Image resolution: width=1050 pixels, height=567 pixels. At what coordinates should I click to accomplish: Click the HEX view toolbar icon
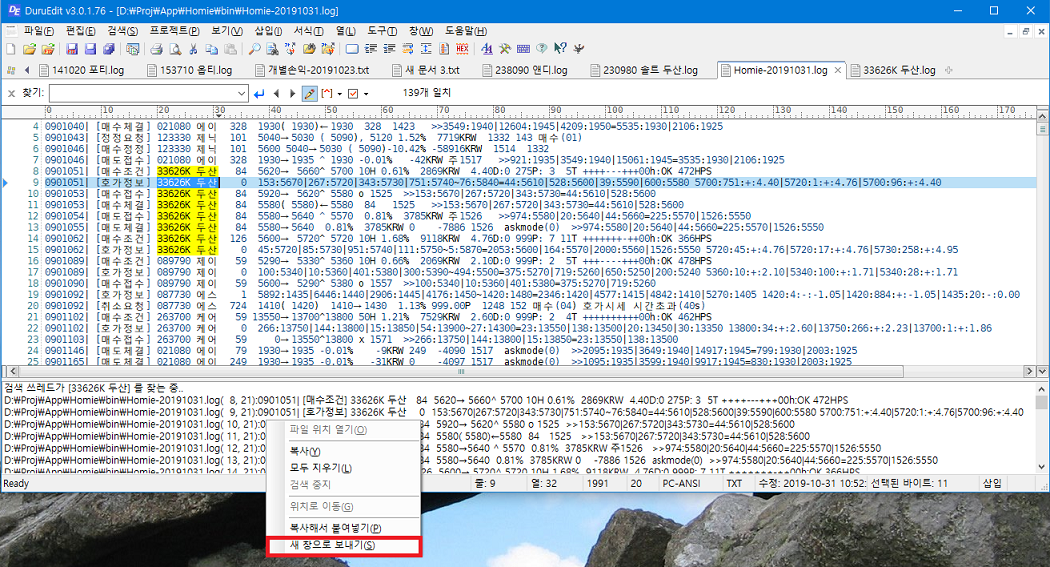[462, 49]
